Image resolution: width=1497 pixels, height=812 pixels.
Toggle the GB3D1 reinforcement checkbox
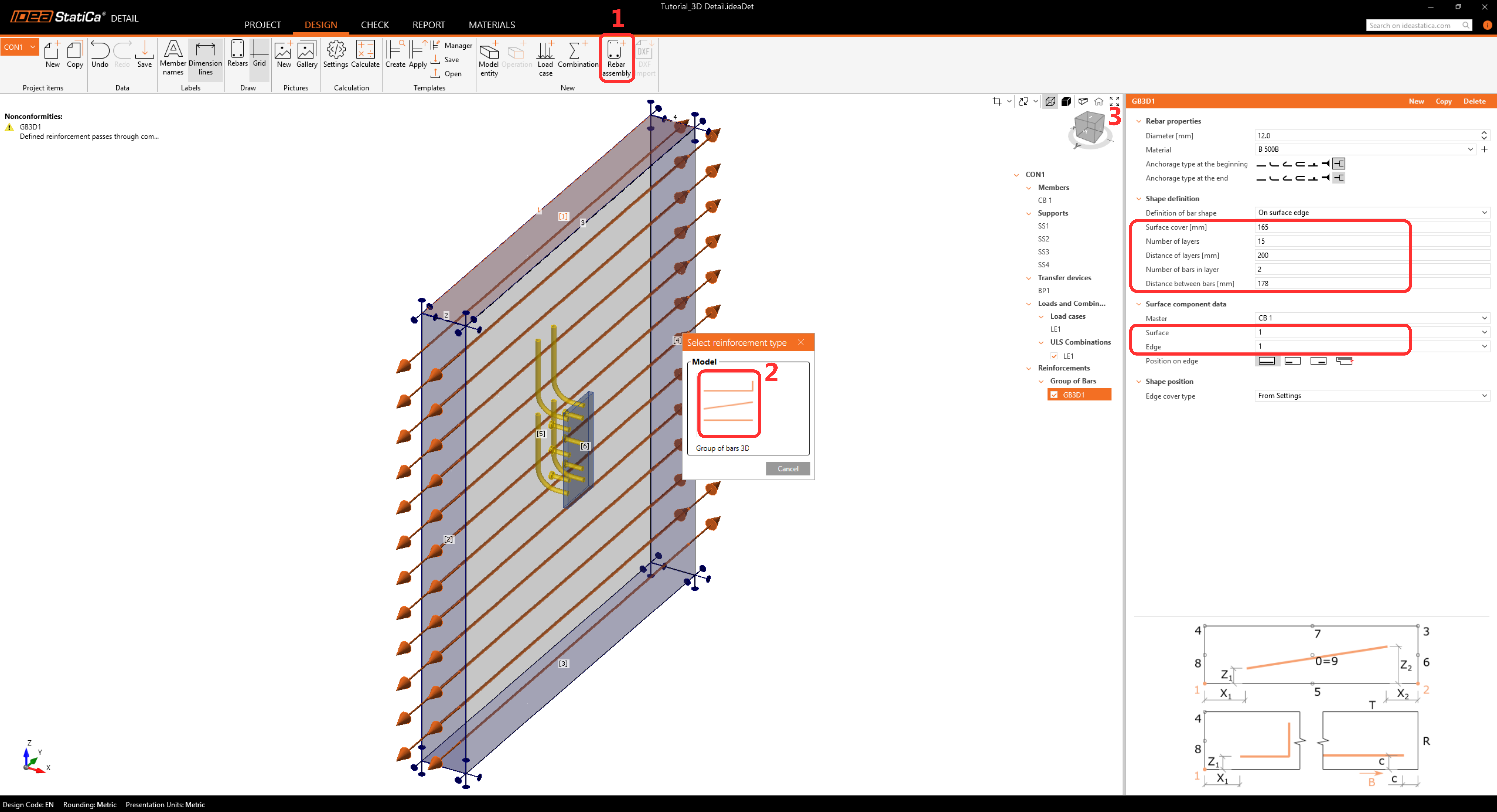point(1054,394)
